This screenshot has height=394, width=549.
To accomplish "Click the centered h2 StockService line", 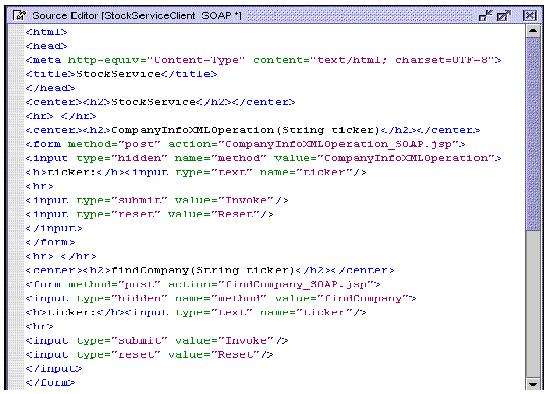I will click(160, 102).
